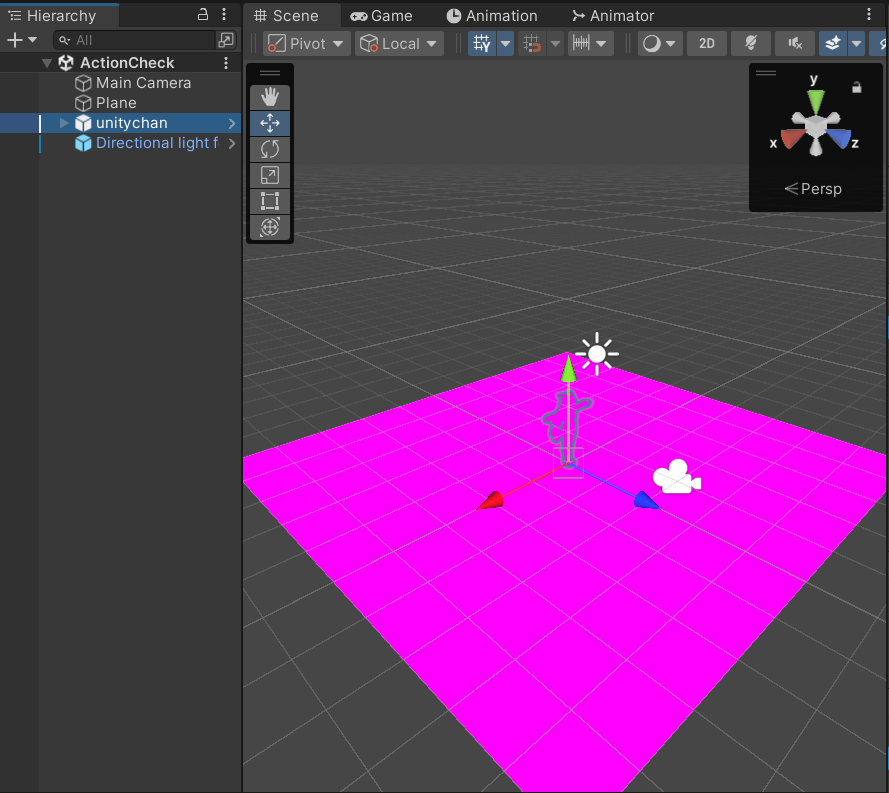Open the Local handle rotation dropdown
Viewport: 889px width, 793px height.
pos(400,44)
